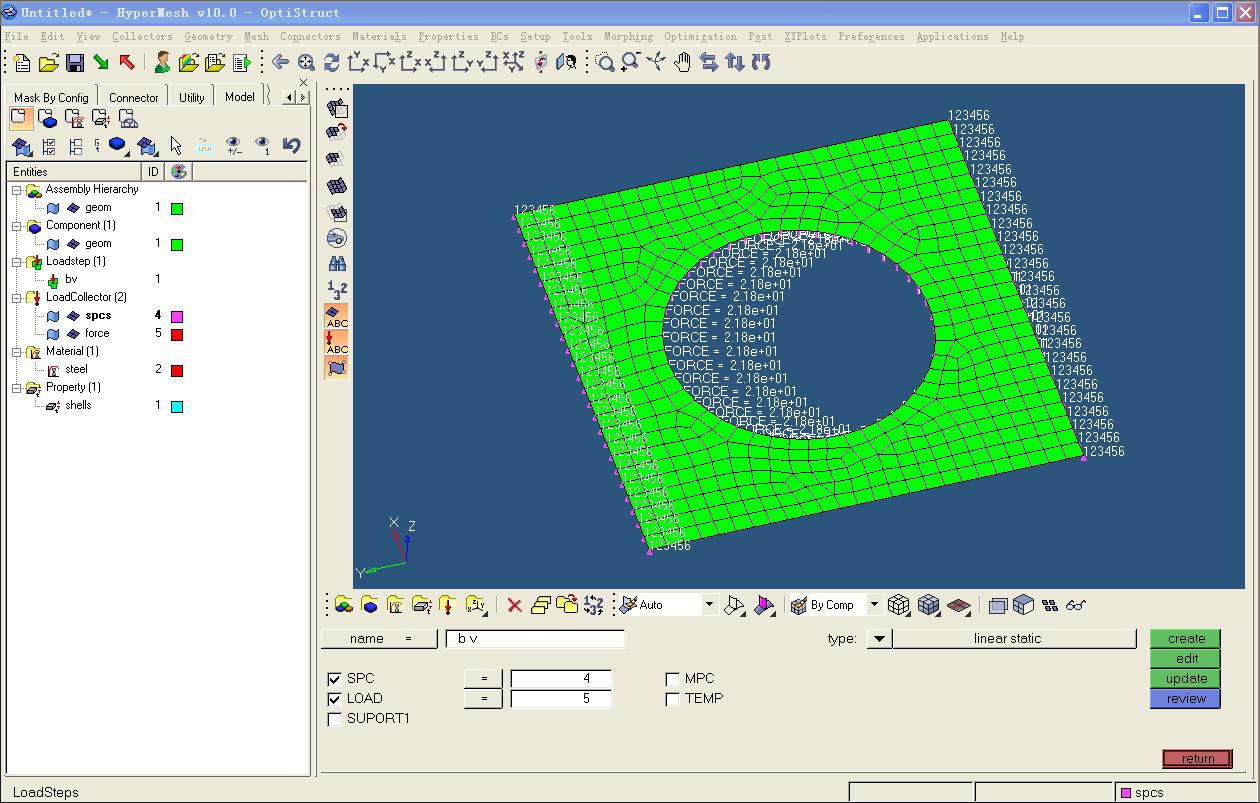Open the By Comp color mode dropdown
Screen dimensions: 1260x803
click(x=874, y=605)
